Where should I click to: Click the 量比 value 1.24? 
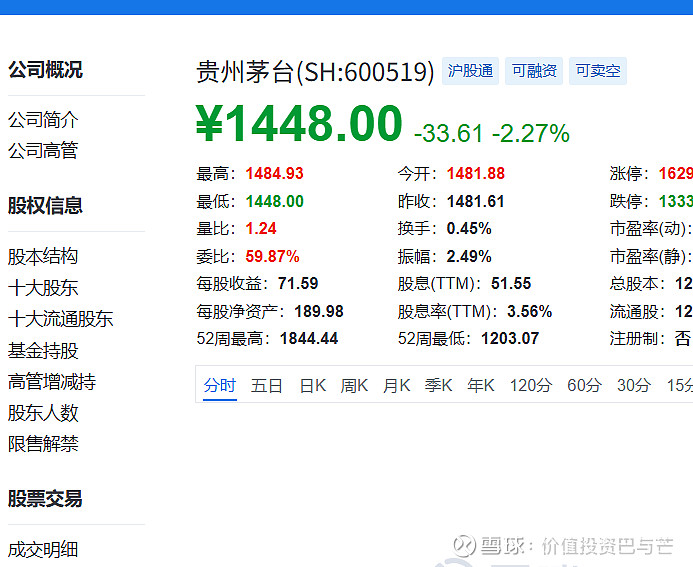pyautogui.click(x=261, y=229)
